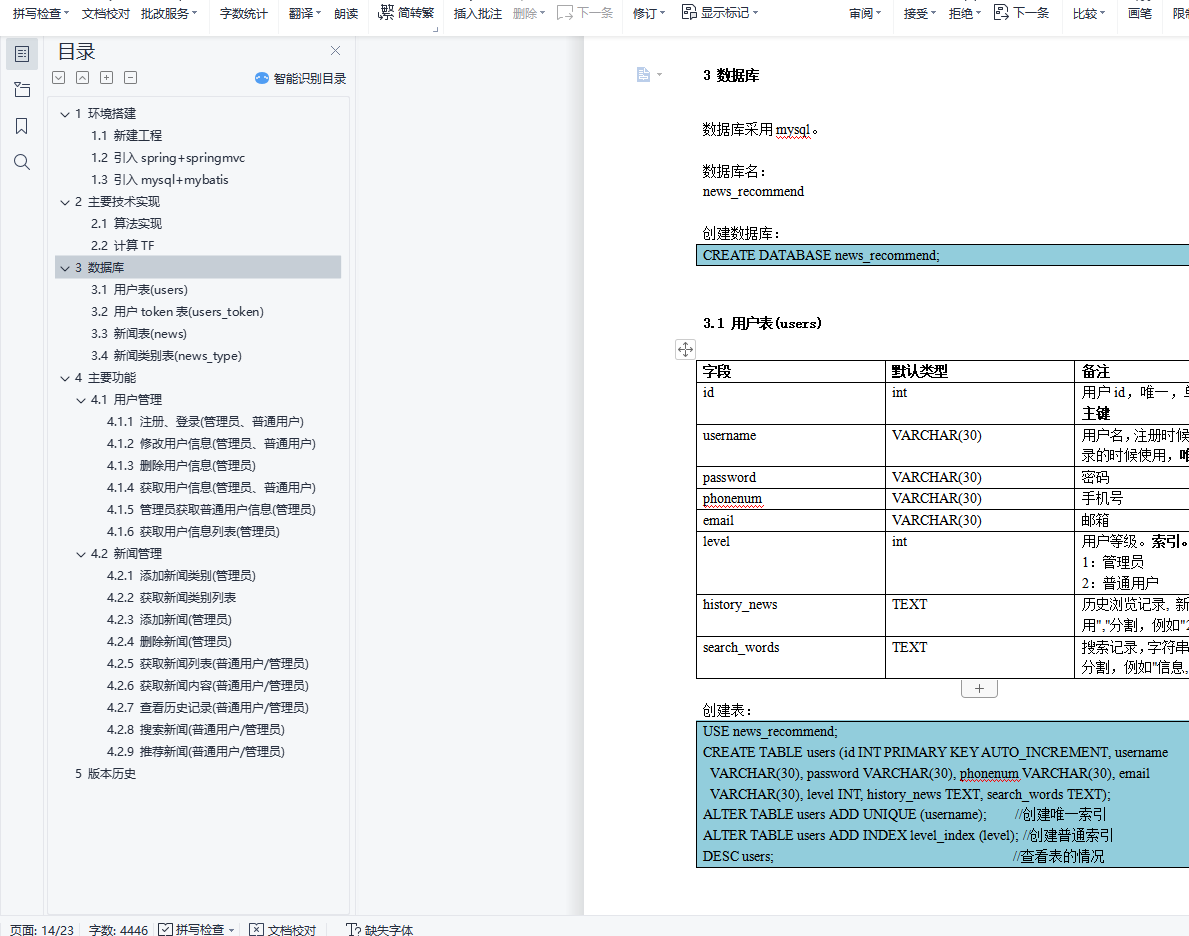Click 插入批注 insert comment
The height and width of the screenshot is (936, 1189).
click(x=477, y=13)
